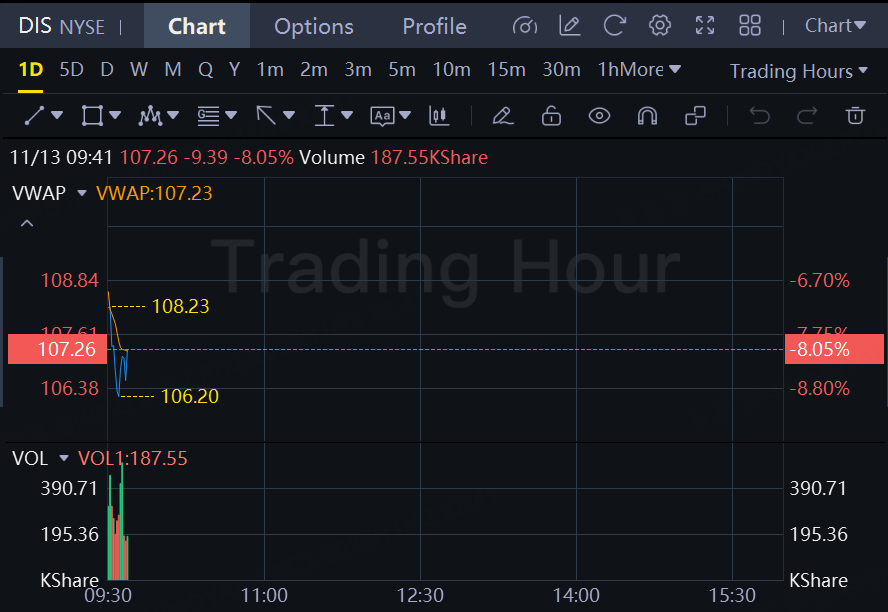The width and height of the screenshot is (888, 612).
Task: Select the 10m interval
Action: coord(451,70)
